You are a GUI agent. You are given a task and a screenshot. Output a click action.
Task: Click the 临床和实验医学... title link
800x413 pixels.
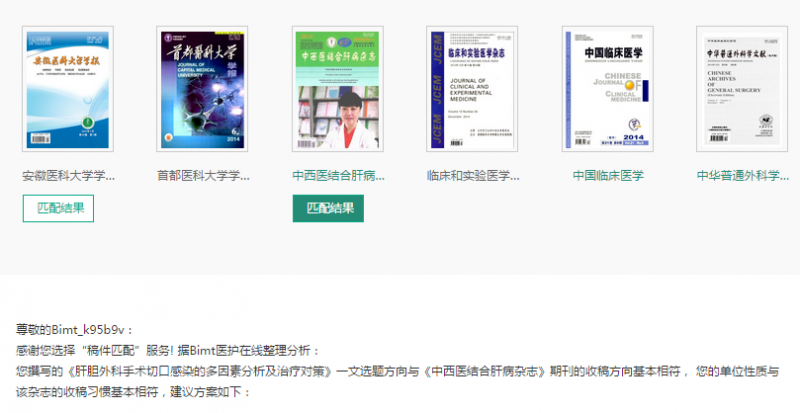point(473,176)
